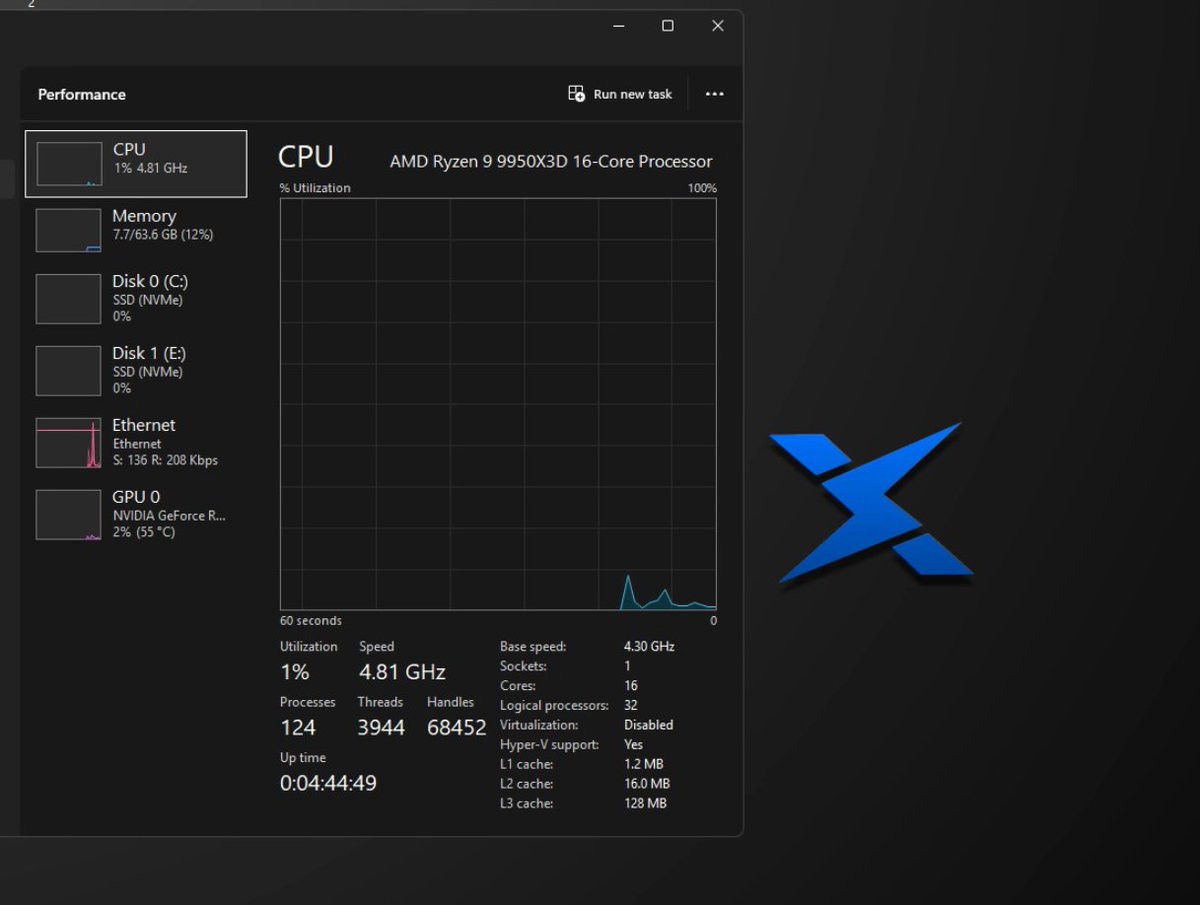Click Run new task button
1200x905 pixels.
(620, 94)
